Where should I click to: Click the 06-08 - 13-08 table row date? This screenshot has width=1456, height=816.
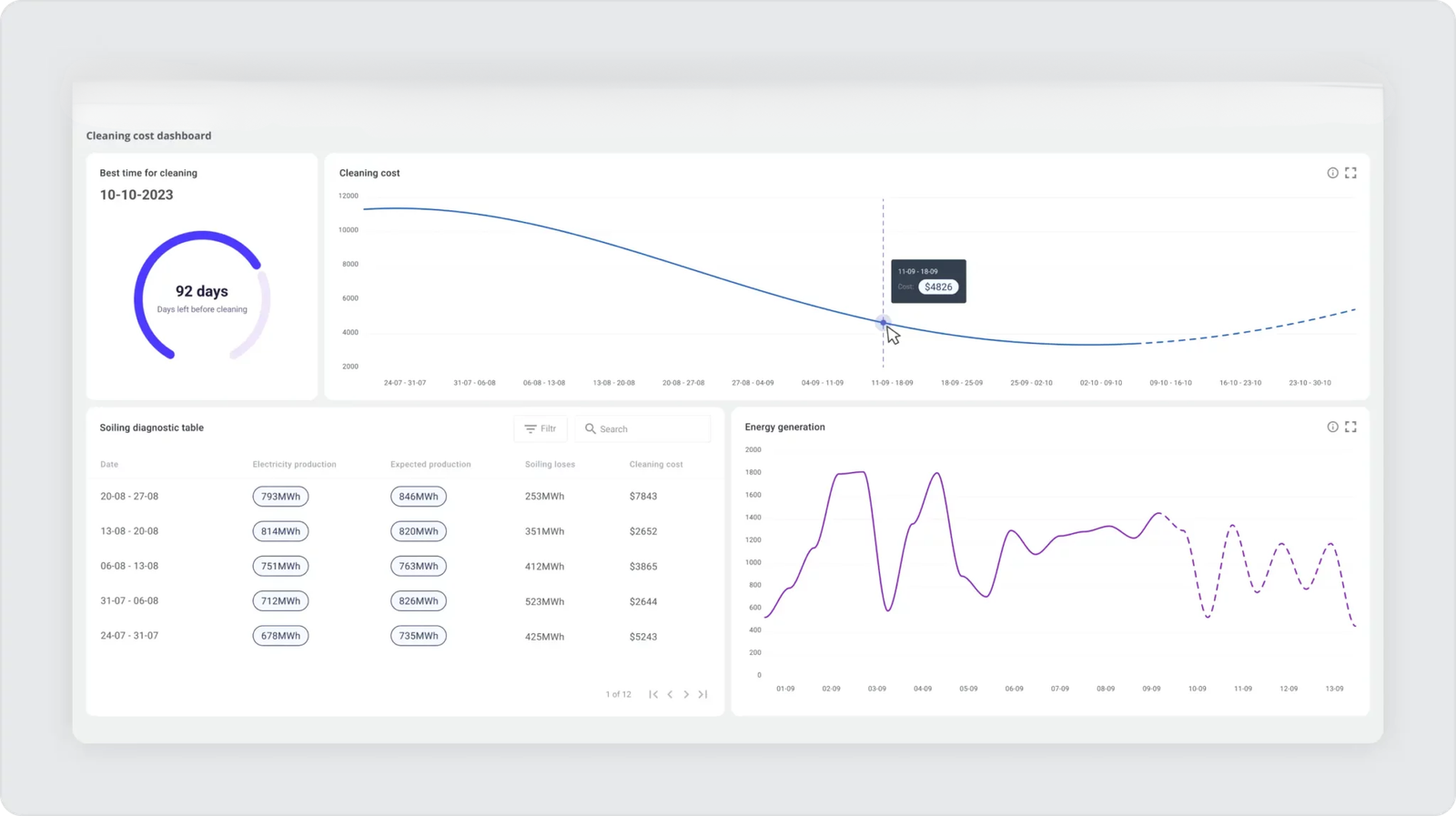[x=129, y=566]
